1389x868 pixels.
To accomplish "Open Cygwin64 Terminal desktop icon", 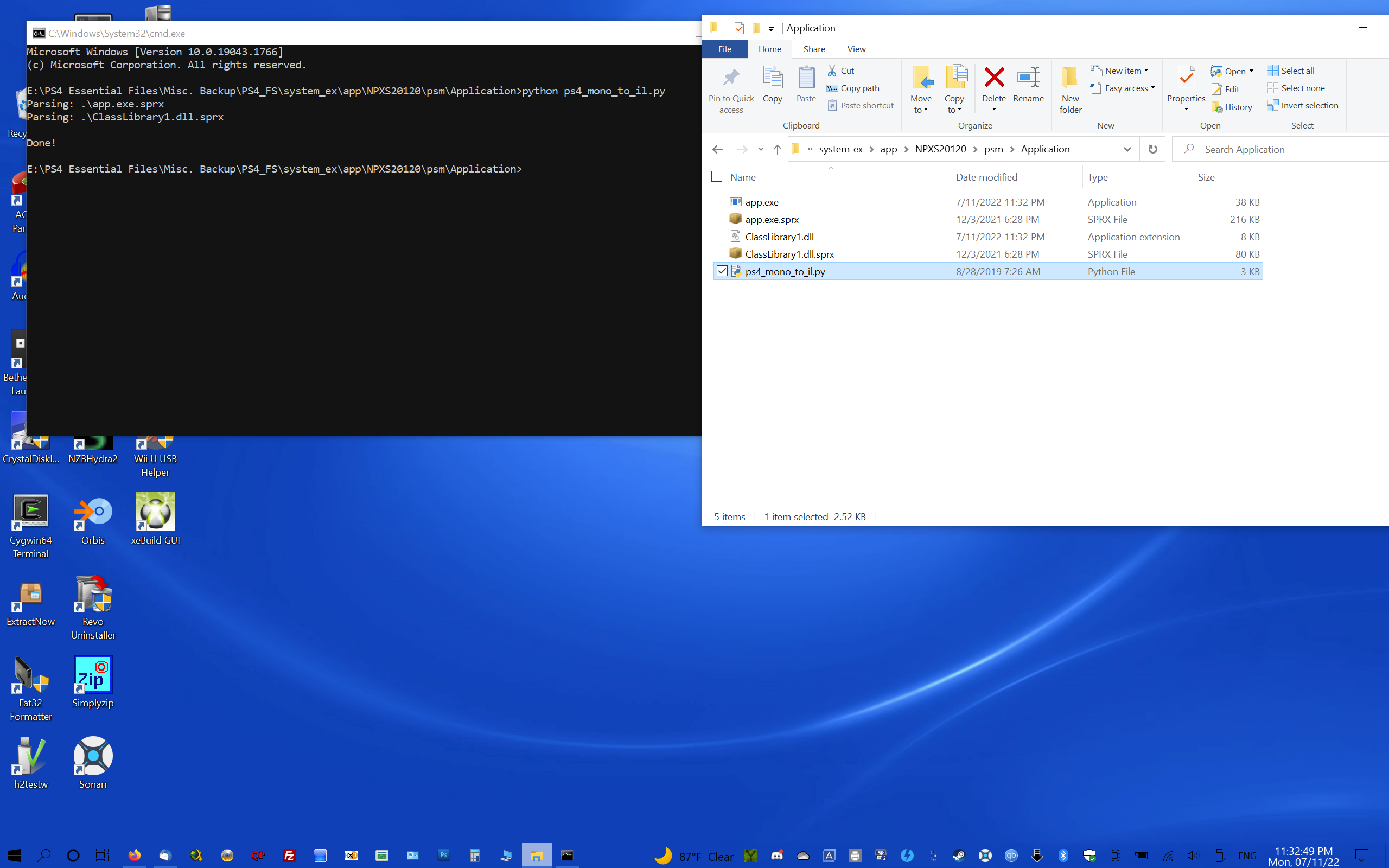I will coord(31,526).
